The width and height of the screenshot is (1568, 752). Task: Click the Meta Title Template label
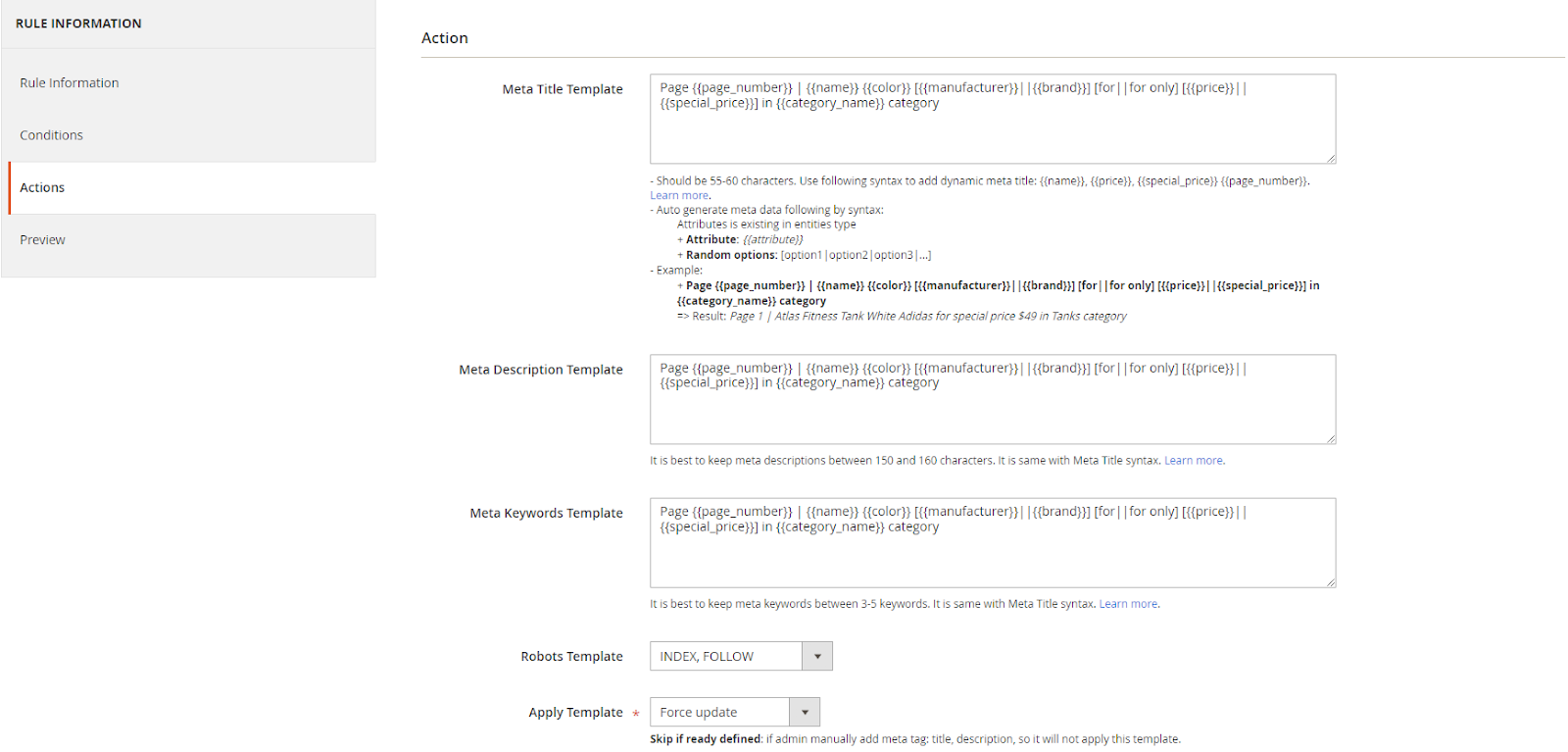click(x=563, y=89)
